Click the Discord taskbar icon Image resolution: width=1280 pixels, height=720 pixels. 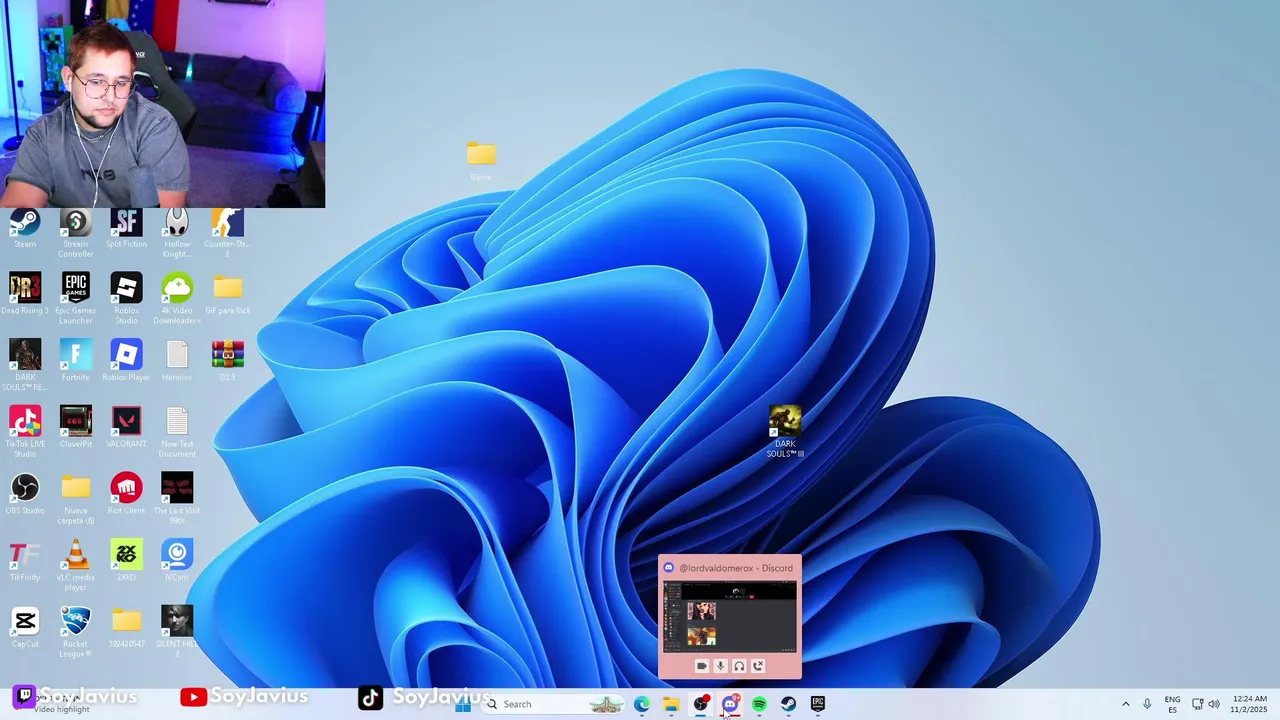pos(730,704)
